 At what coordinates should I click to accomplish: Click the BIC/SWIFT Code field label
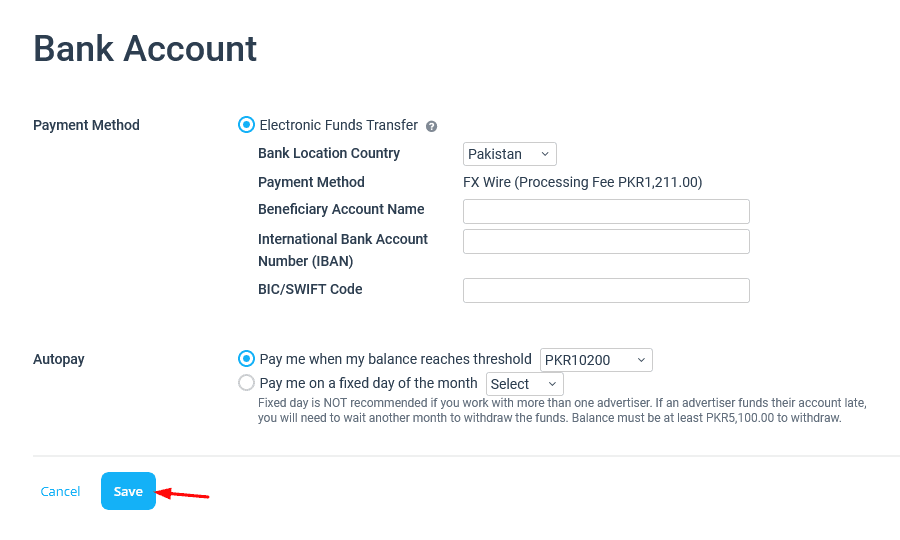pos(310,289)
